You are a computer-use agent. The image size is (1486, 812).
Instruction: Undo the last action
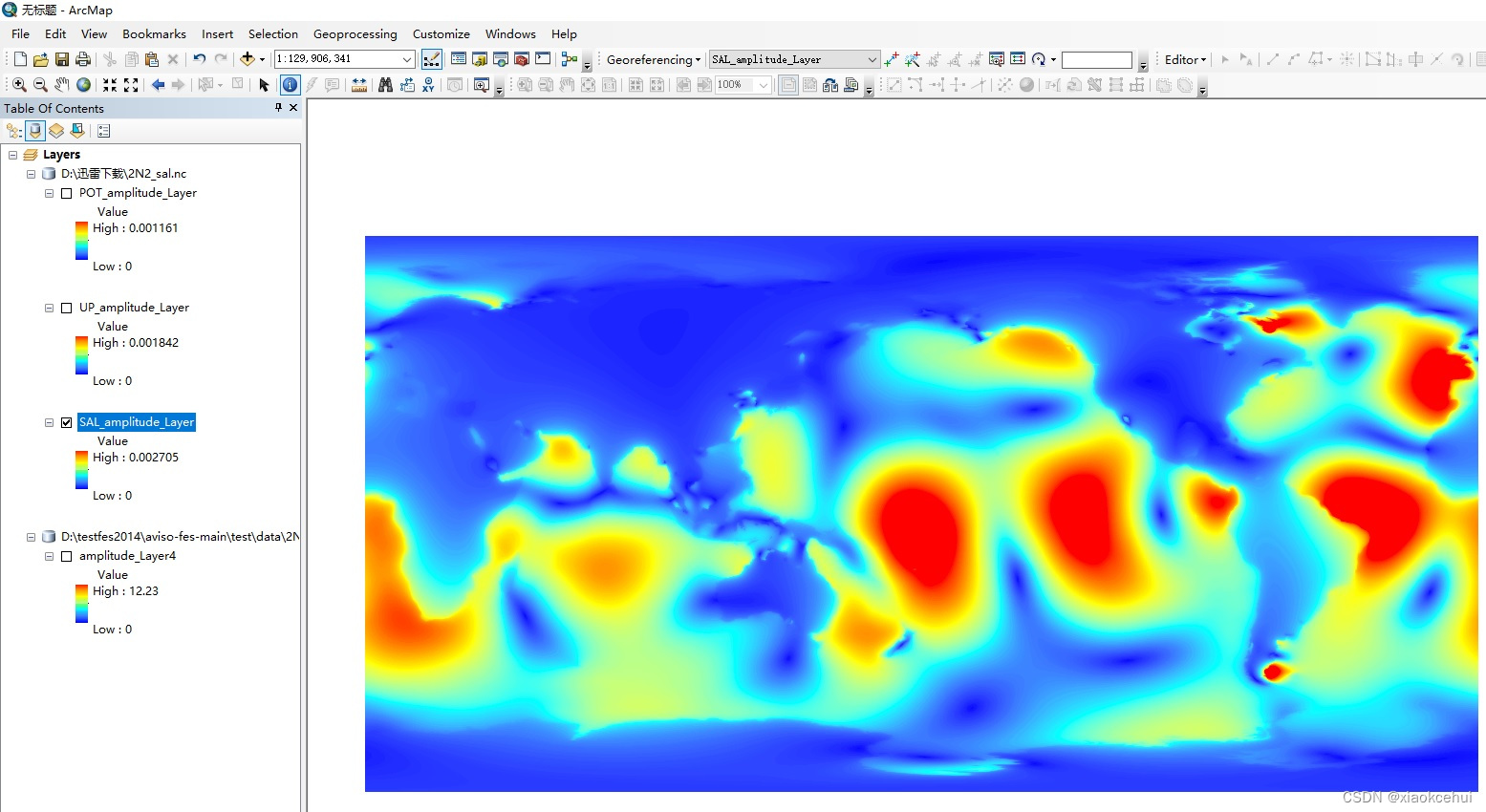(199, 59)
